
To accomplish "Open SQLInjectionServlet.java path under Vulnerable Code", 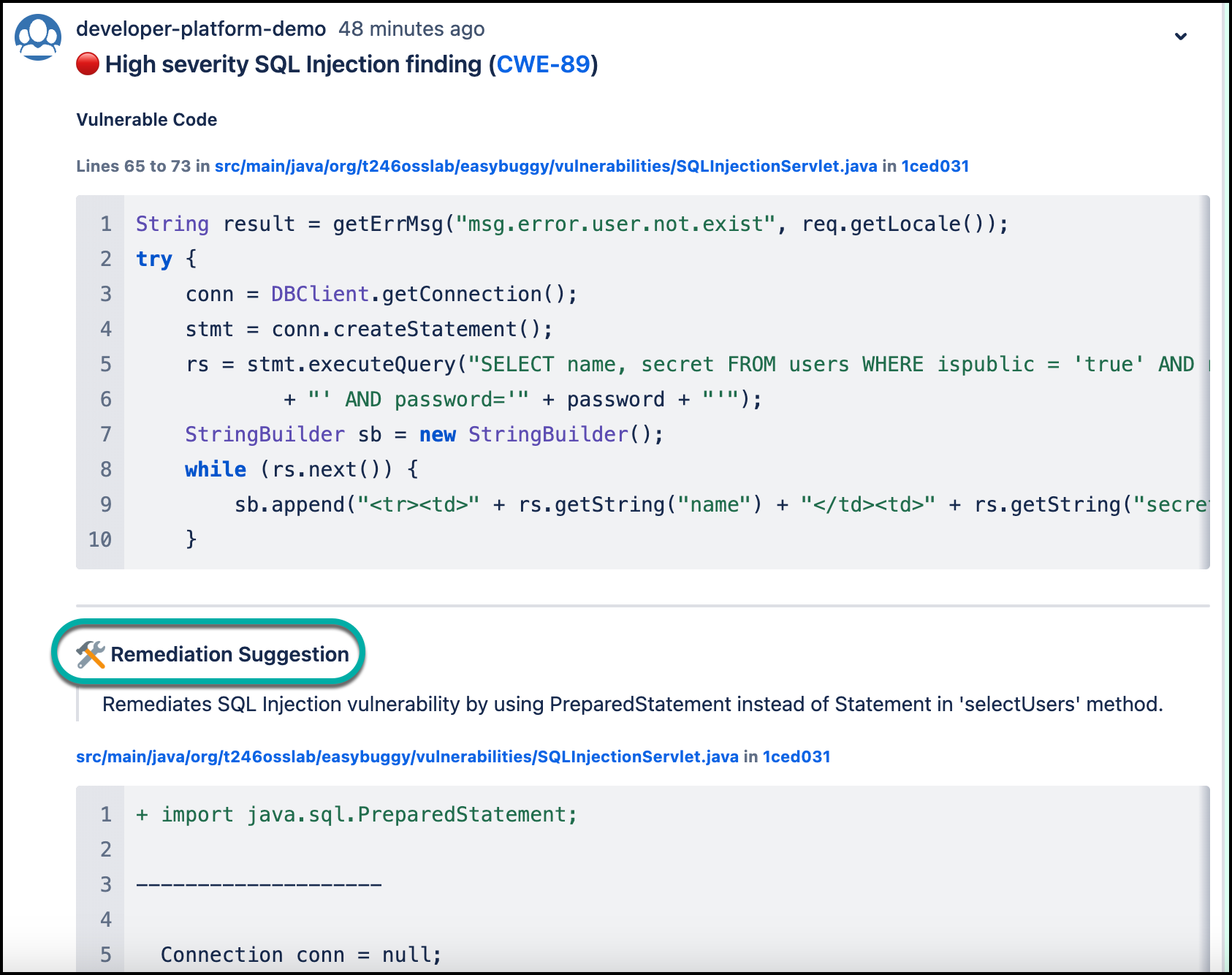I will 545,166.
